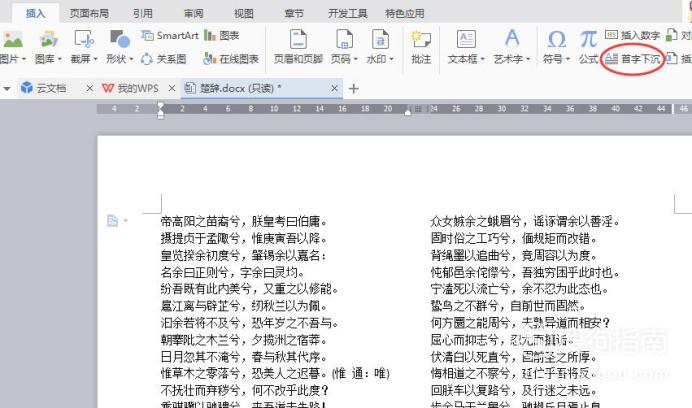Click the 页码 page number icon
The height and width of the screenshot is (408, 692).
click(x=344, y=40)
